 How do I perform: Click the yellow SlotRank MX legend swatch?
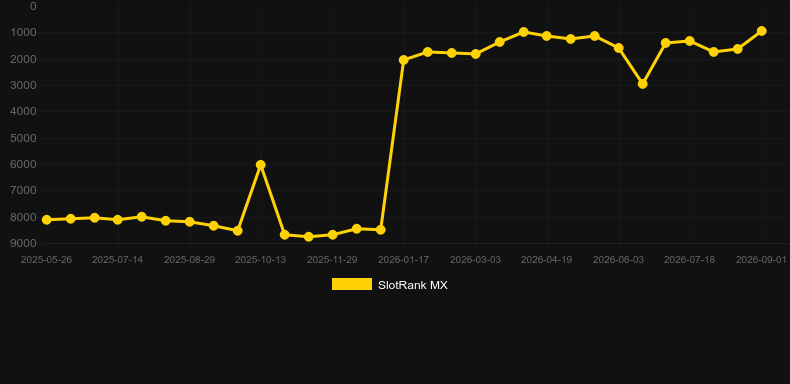(x=352, y=284)
